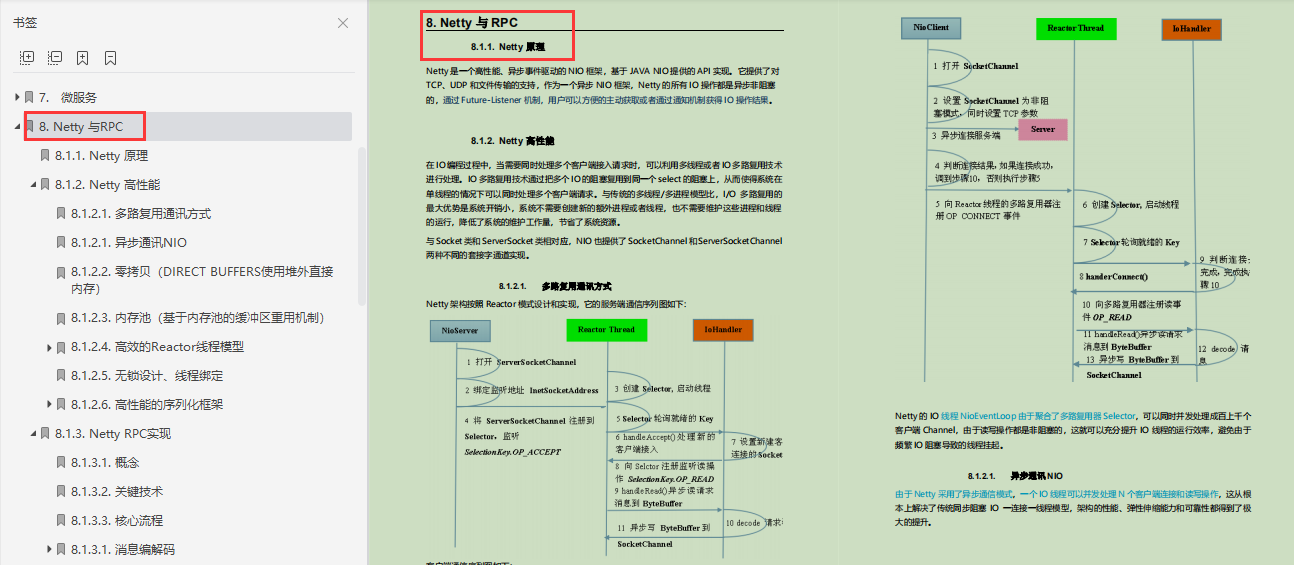Expand the 8.1.3.1. 消息编解码 arrow
The height and width of the screenshot is (565, 1294).
49,550
